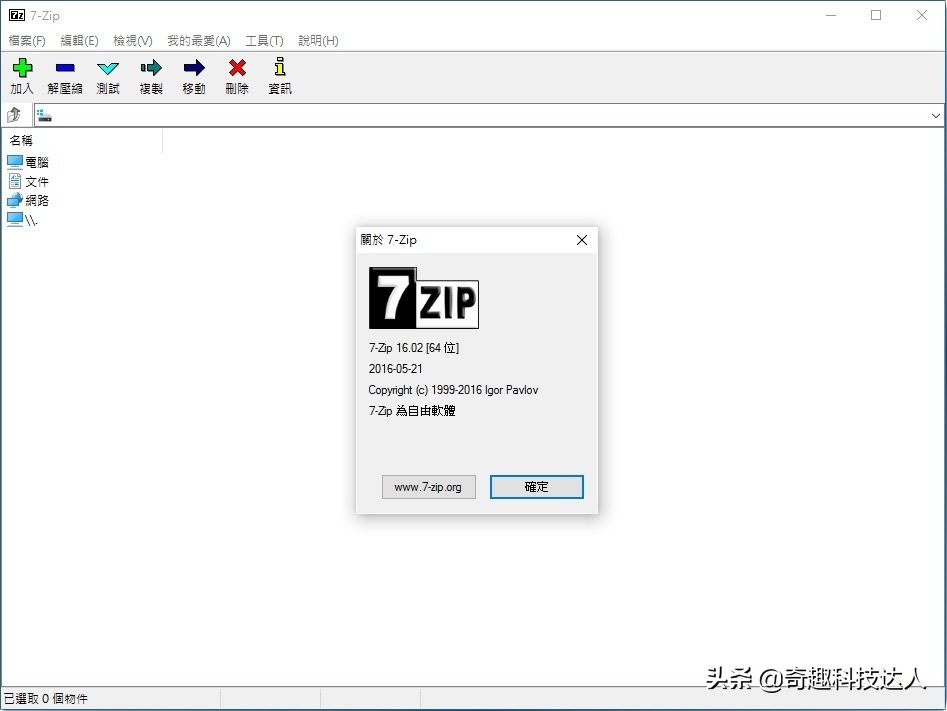The height and width of the screenshot is (711, 947).
Task: Click the 2016-05-21 date text
Action: pyautogui.click(x=396, y=368)
